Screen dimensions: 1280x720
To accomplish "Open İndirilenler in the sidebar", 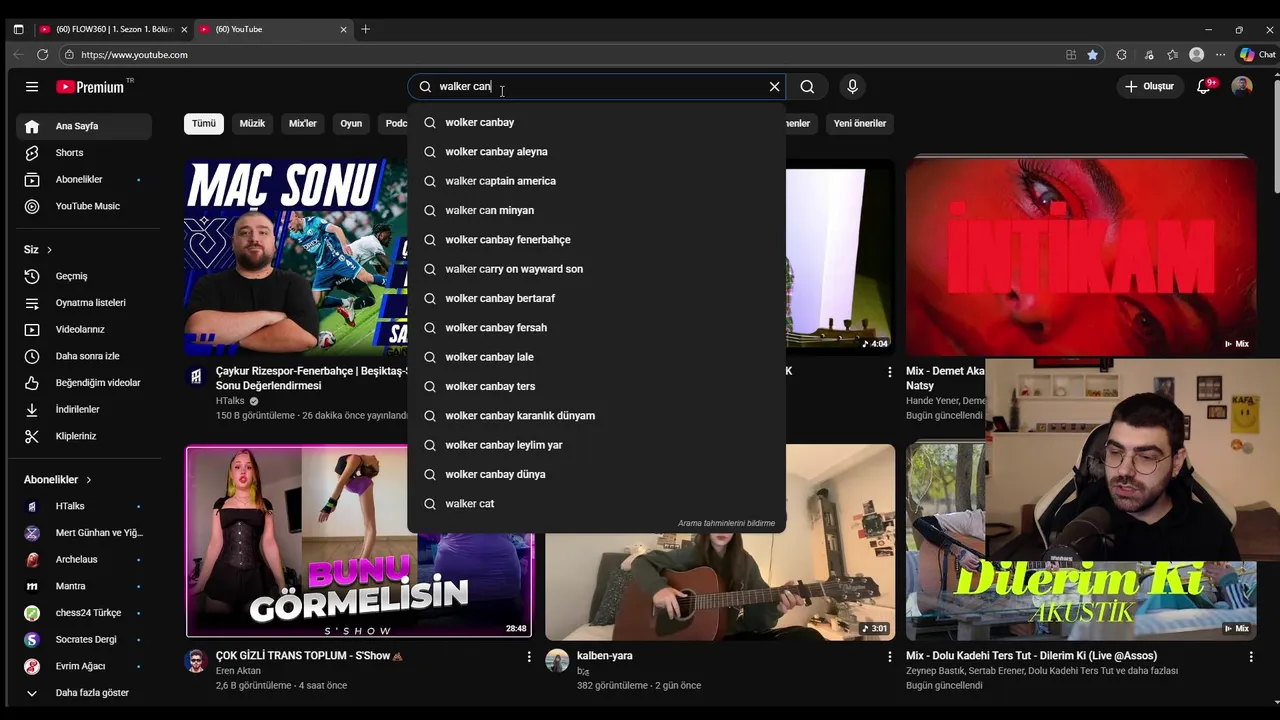I will coord(84,409).
